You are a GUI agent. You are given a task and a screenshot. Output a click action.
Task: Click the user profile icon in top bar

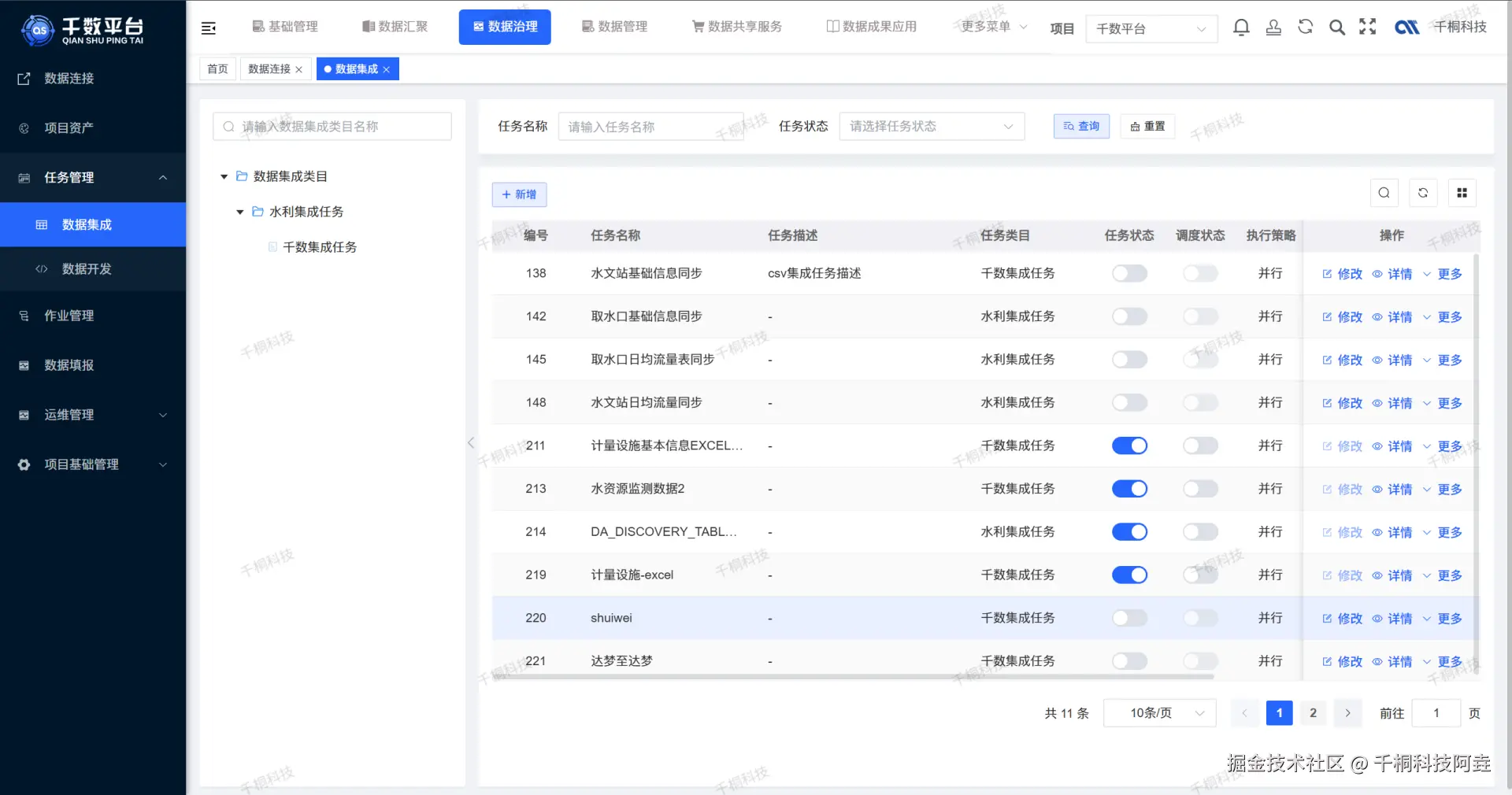[1274, 28]
